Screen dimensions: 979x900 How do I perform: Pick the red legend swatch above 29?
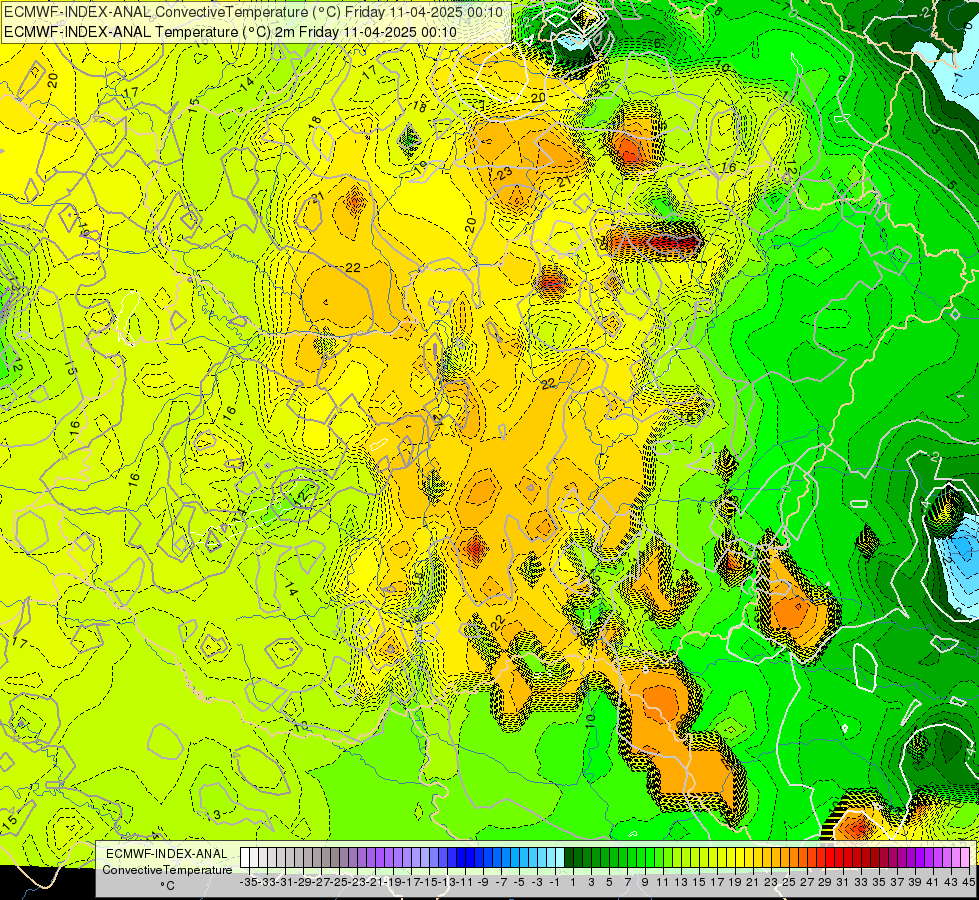[x=821, y=857]
